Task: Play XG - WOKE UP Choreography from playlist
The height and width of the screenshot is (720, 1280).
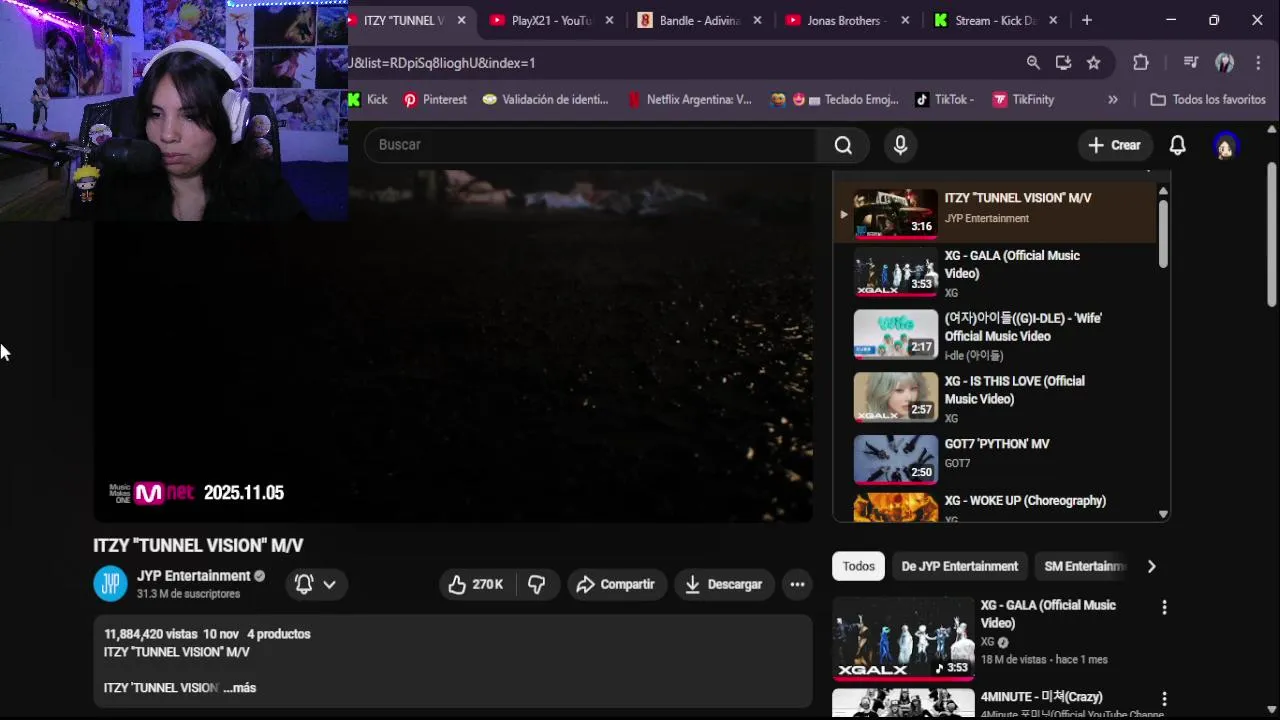Action: point(995,508)
